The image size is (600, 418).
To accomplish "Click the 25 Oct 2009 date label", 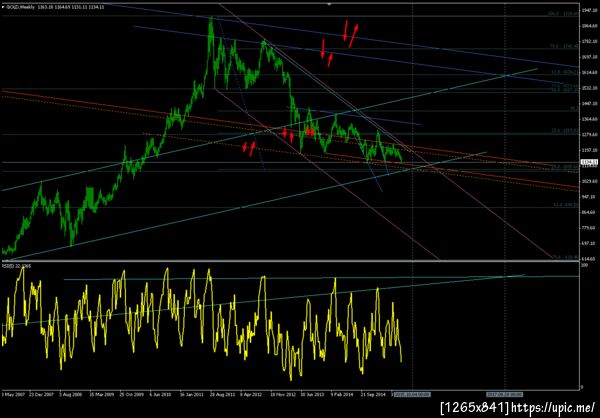I will [131, 394].
